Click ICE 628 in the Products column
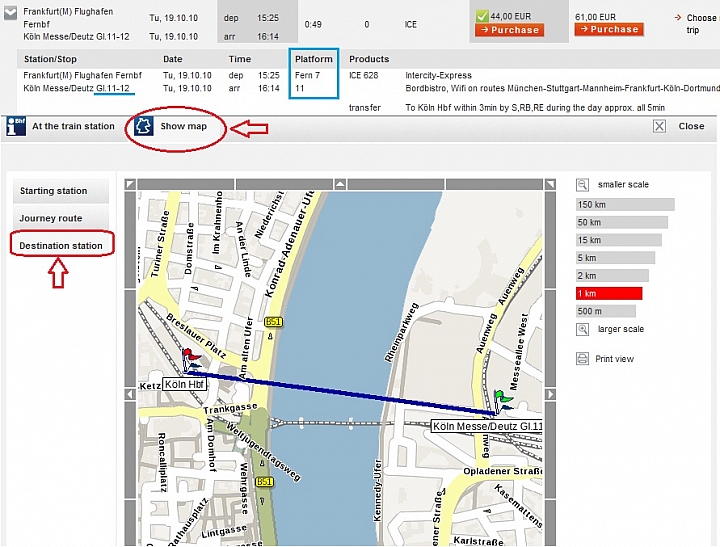Viewport: 720px width, 547px height. point(364,75)
